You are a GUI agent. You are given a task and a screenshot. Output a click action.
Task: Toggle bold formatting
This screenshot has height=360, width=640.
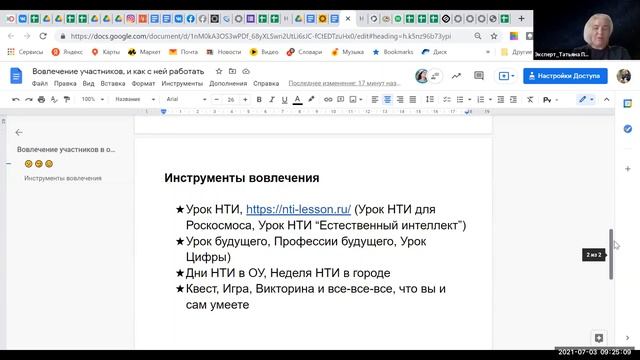coord(259,100)
